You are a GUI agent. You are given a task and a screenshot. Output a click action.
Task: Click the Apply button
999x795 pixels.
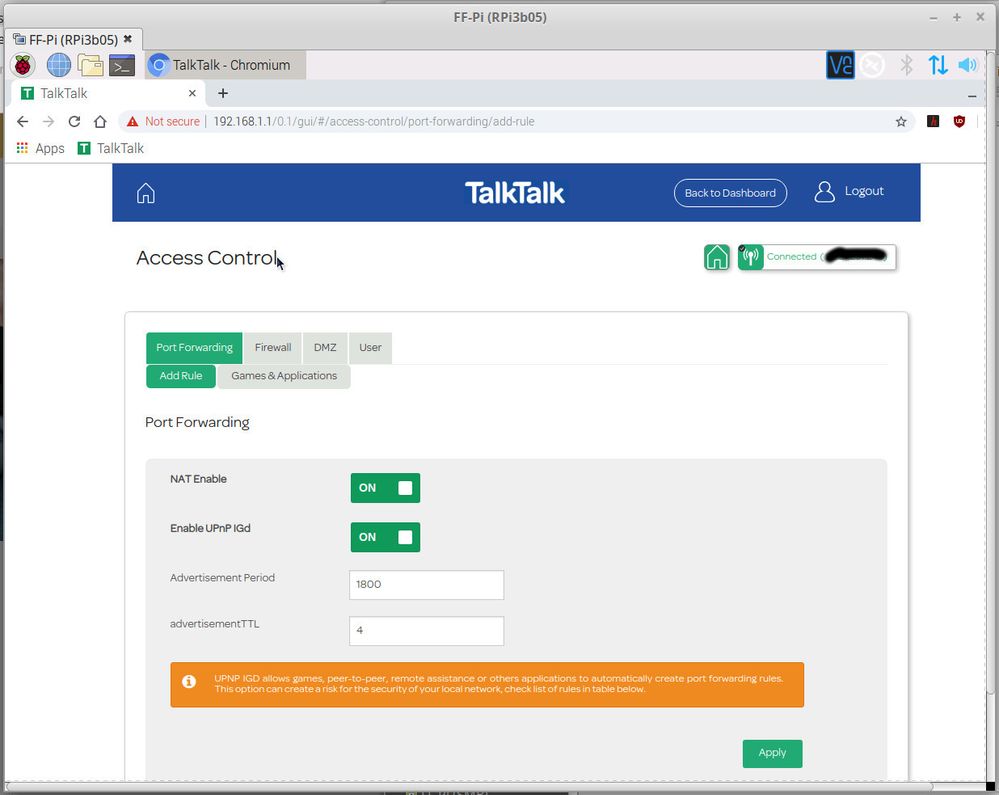coord(772,753)
